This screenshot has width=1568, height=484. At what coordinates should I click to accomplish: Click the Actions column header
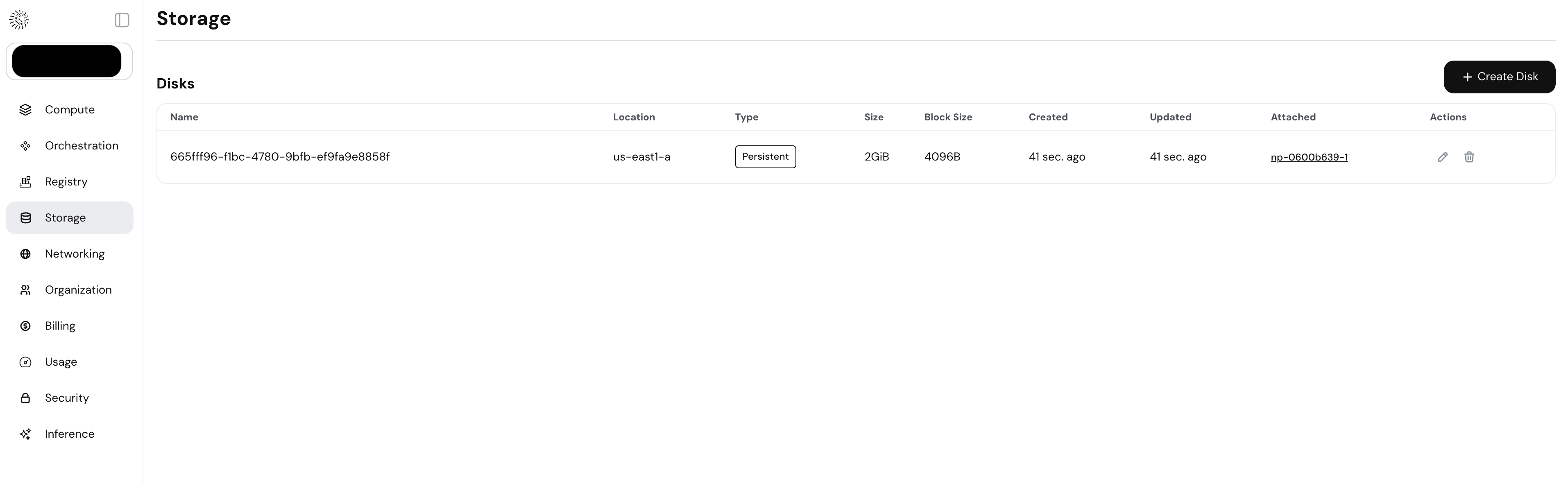coord(1448,117)
